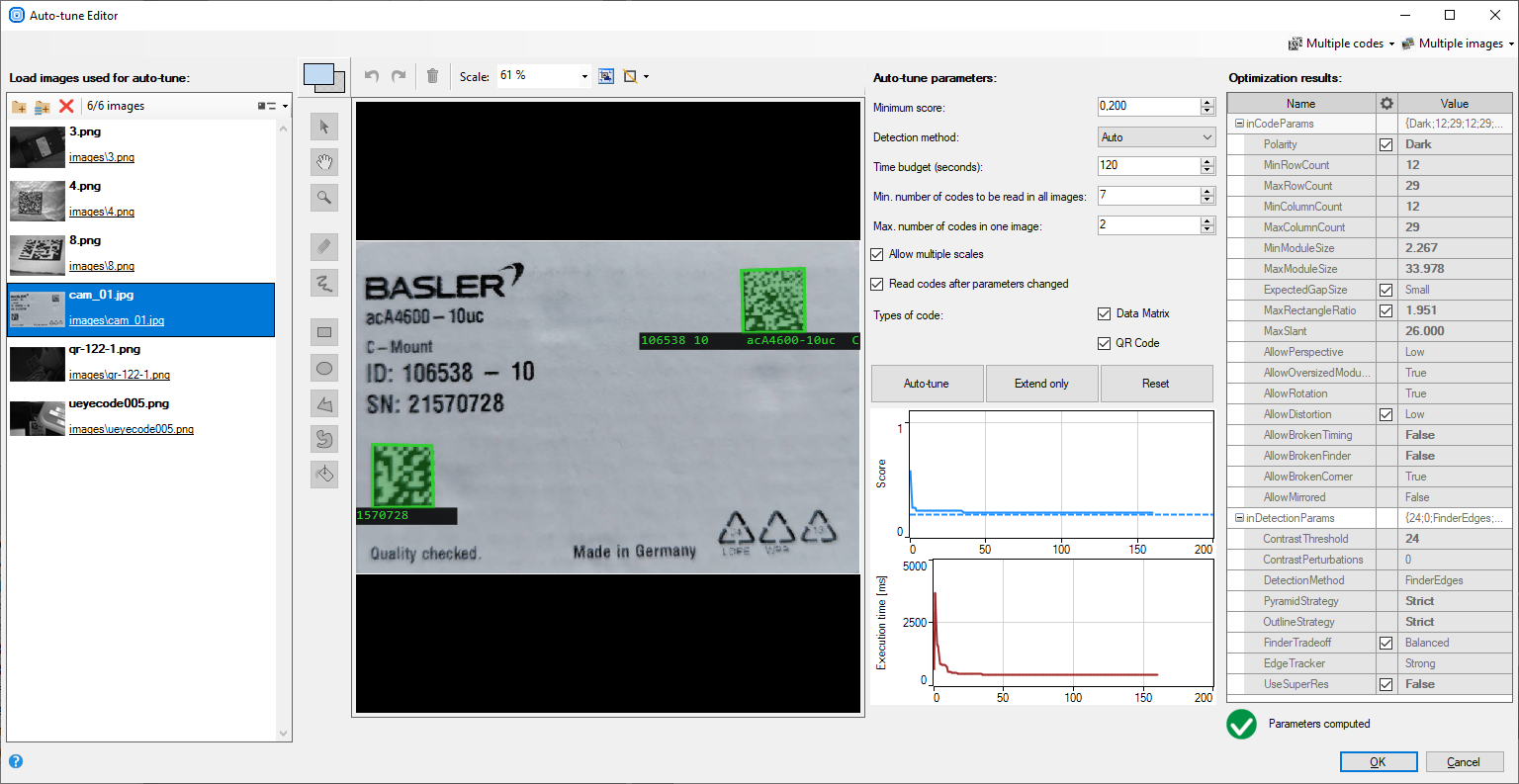Uncheck Allow multiple scales
Viewport: 1519px width, 784px height.
[x=877, y=254]
